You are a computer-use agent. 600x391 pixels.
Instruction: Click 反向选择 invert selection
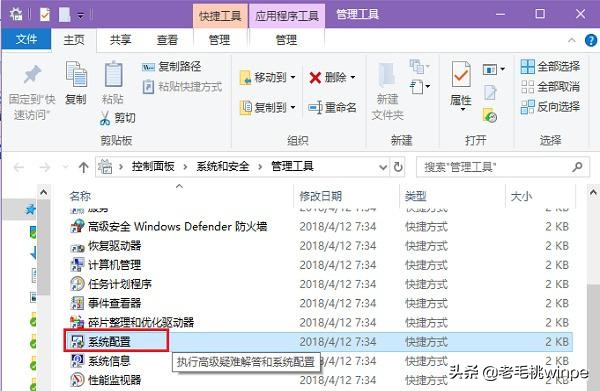(550, 107)
